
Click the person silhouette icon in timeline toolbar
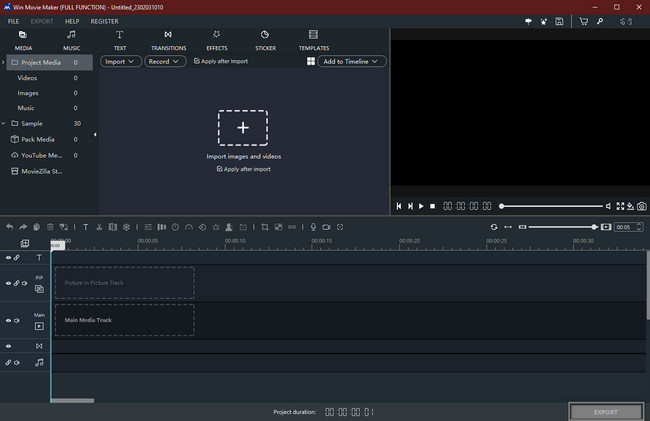click(x=229, y=227)
